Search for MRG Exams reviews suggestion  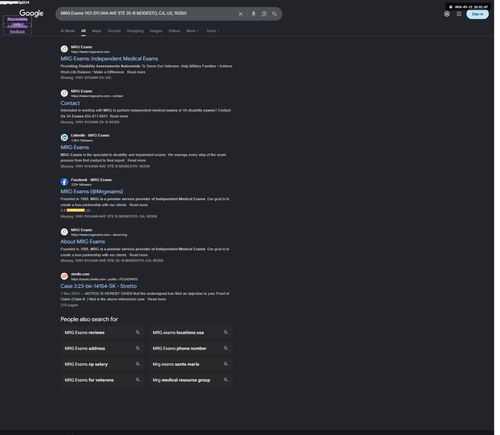(102, 333)
